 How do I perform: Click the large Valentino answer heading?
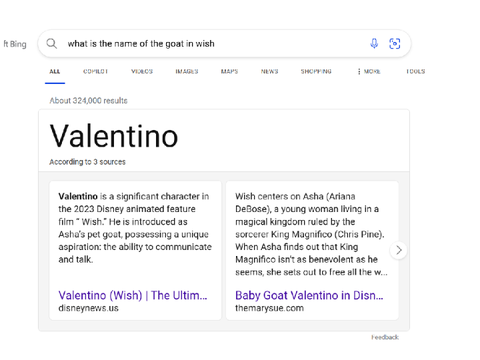(x=114, y=136)
